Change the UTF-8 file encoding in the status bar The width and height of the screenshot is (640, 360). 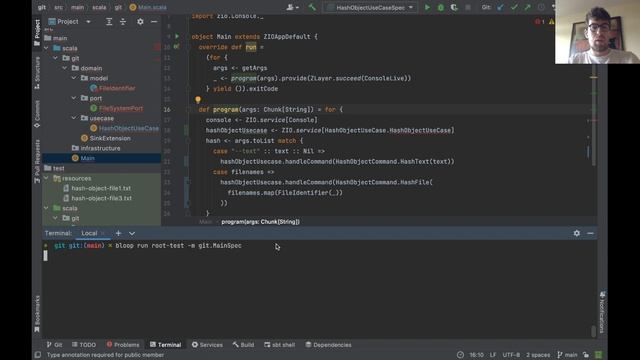(x=511, y=355)
